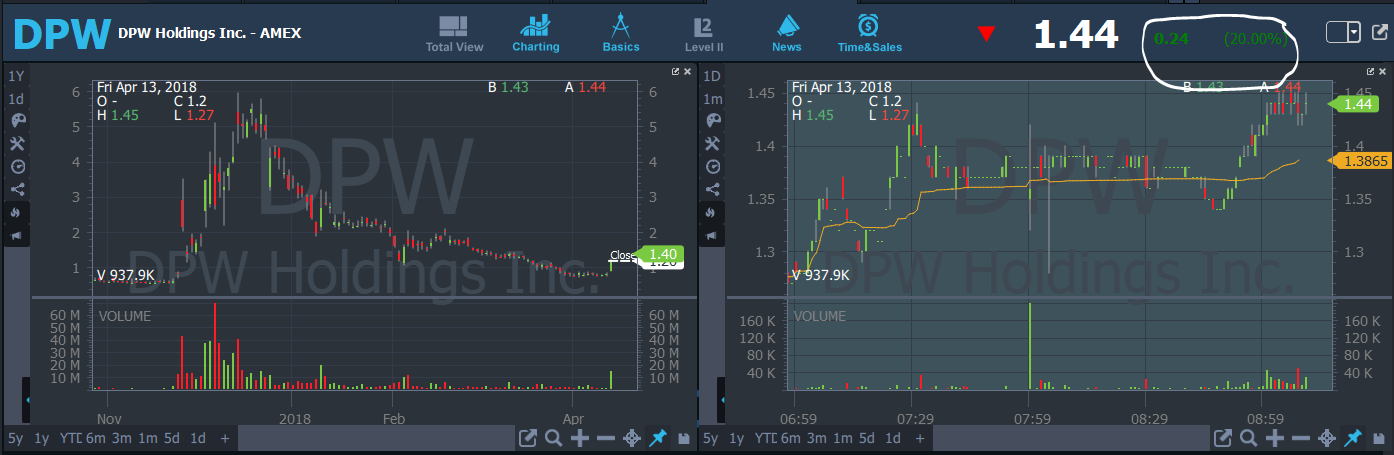
Task: Zoom in on left chart with plus
Action: coord(579,438)
